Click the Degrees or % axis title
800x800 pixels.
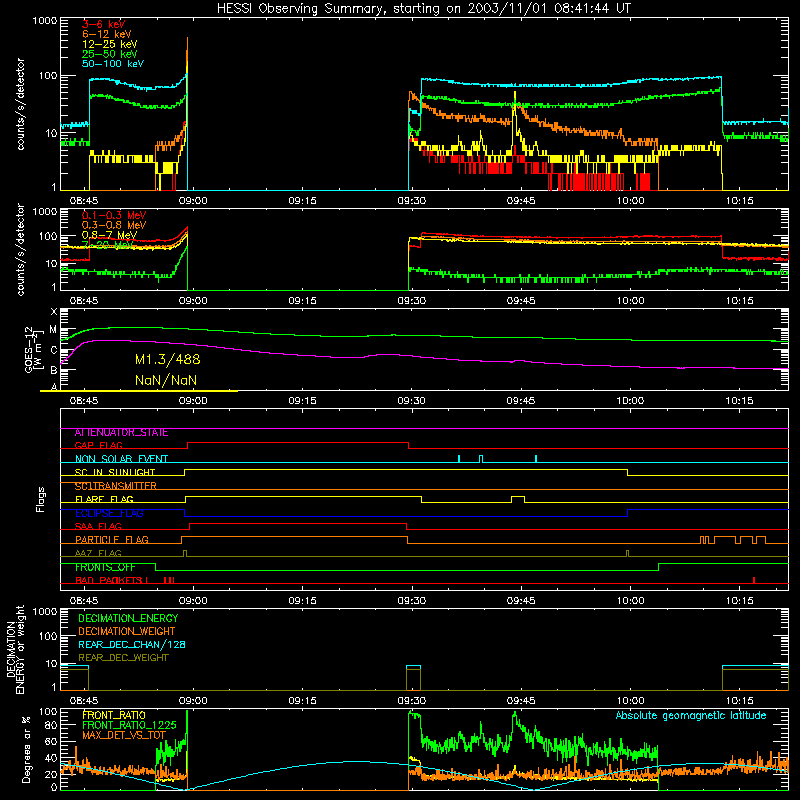click(x=26, y=749)
